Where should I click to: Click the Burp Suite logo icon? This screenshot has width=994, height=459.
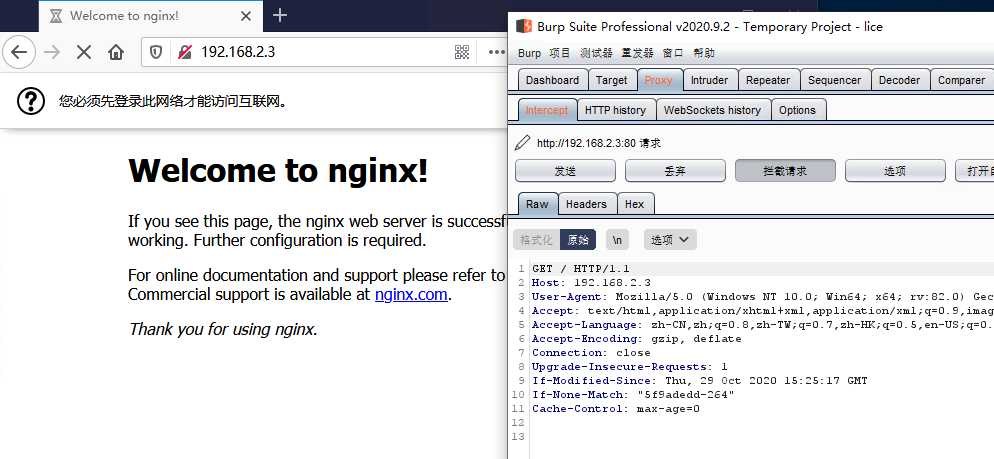click(x=524, y=26)
